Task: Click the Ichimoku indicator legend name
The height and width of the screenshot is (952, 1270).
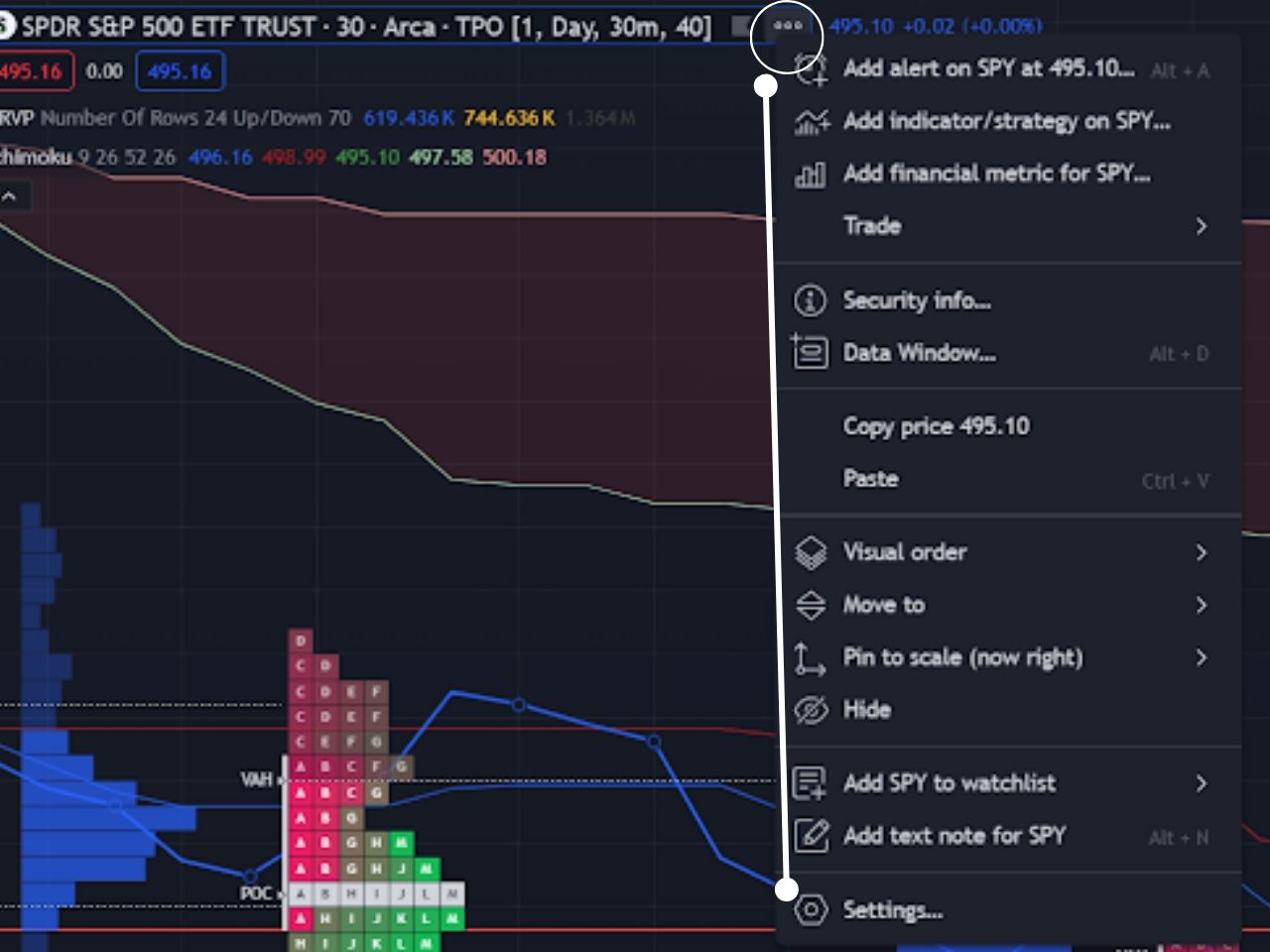Action: tap(37, 157)
